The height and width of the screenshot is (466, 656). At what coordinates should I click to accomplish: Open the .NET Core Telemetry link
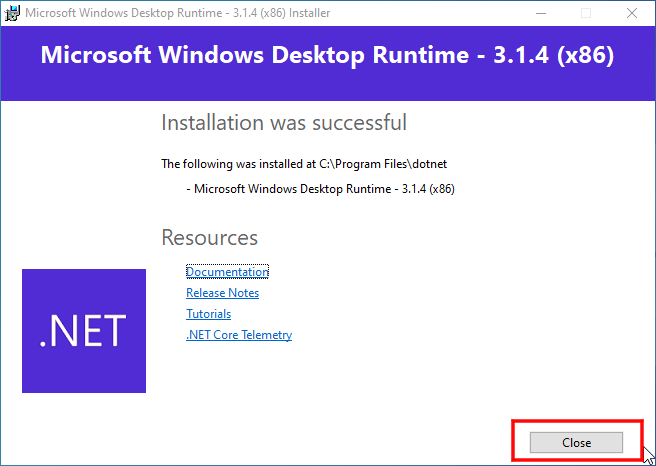(239, 335)
